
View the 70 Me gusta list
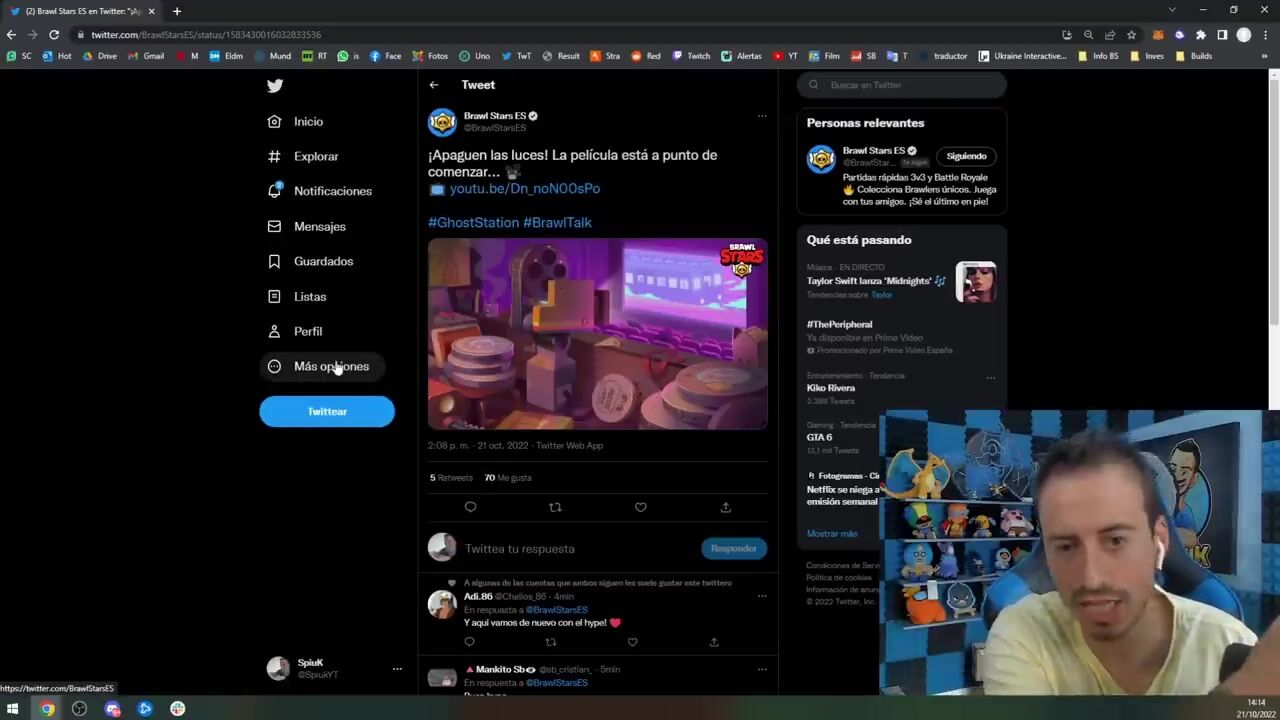[x=508, y=478]
